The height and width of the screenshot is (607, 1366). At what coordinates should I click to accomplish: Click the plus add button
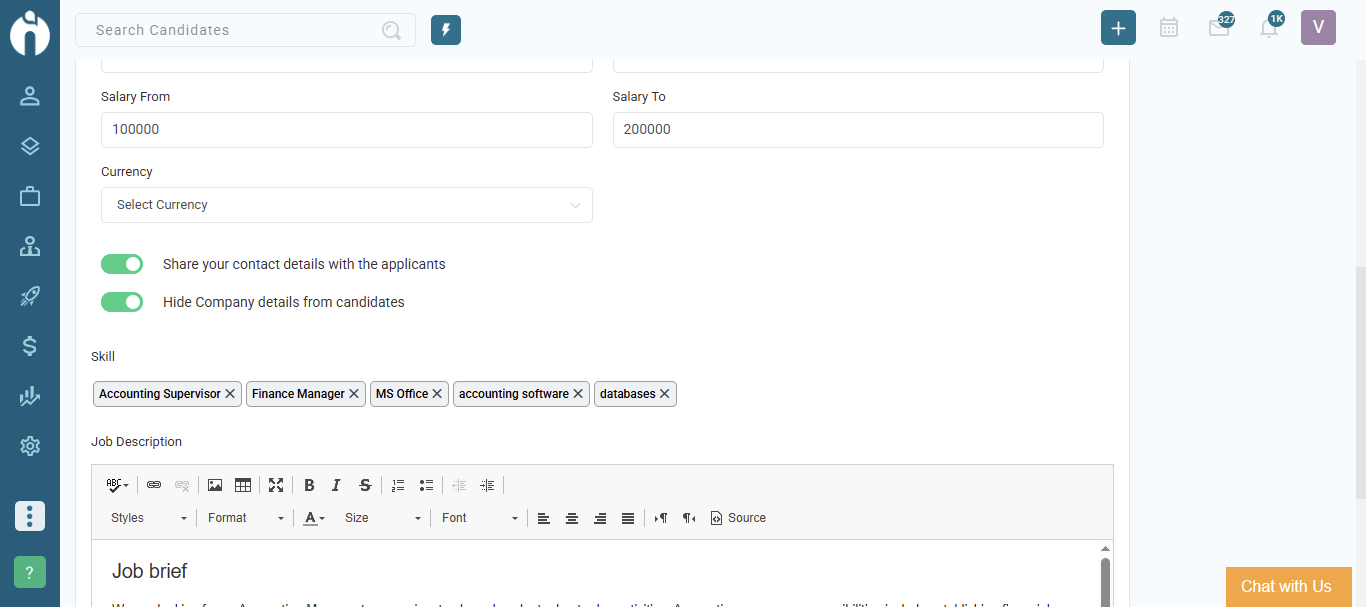click(x=1118, y=28)
